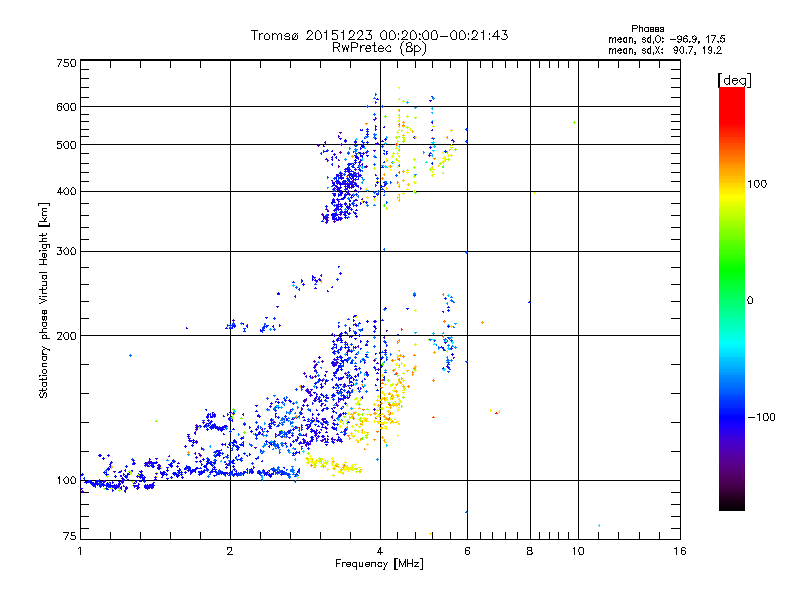
Task: Click the colorbar tick label '100'
Action: point(757,184)
